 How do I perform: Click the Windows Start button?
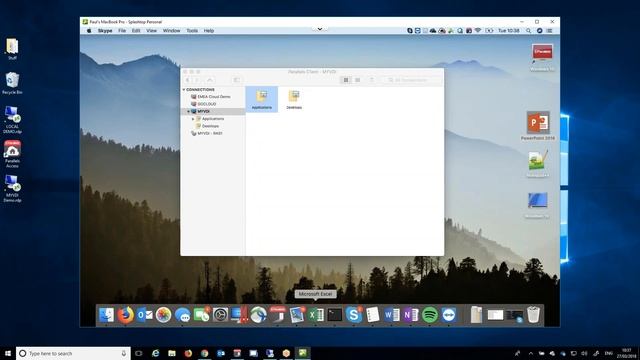coord(8,353)
